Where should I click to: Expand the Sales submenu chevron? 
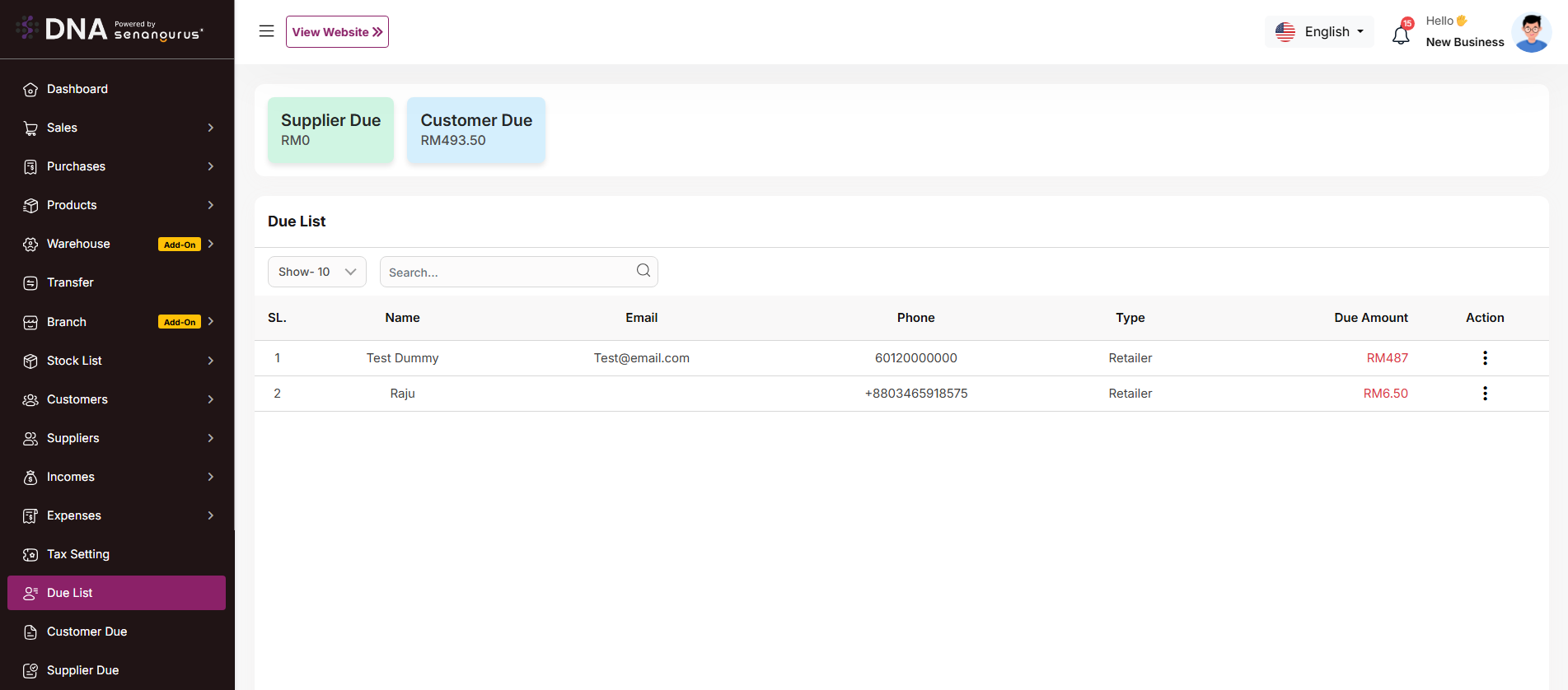tap(211, 128)
